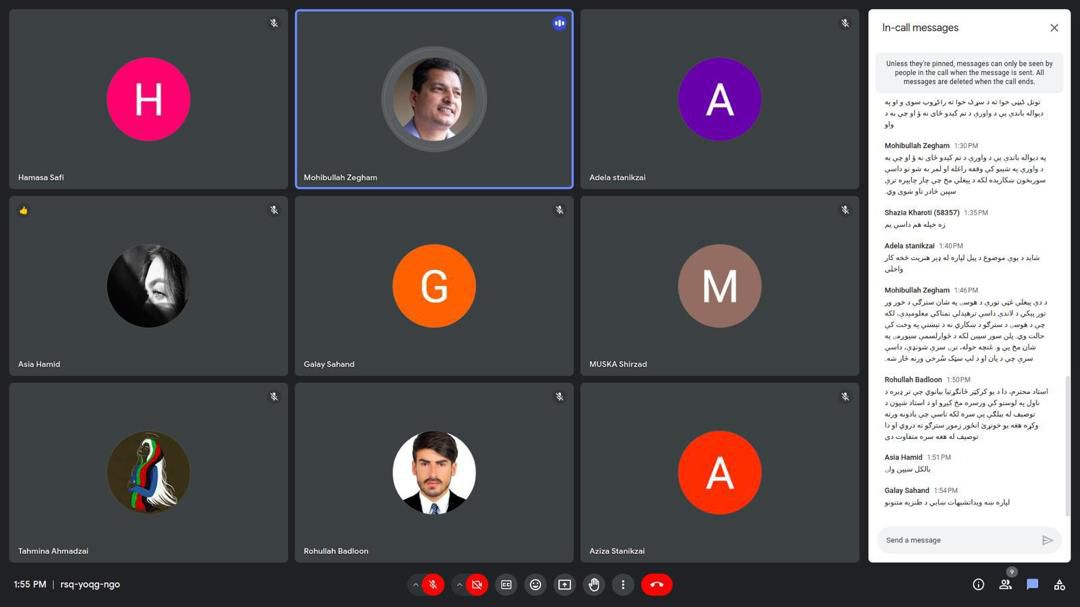
Task: Unmute the microphone in the bottom toolbar
Action: click(x=433, y=584)
